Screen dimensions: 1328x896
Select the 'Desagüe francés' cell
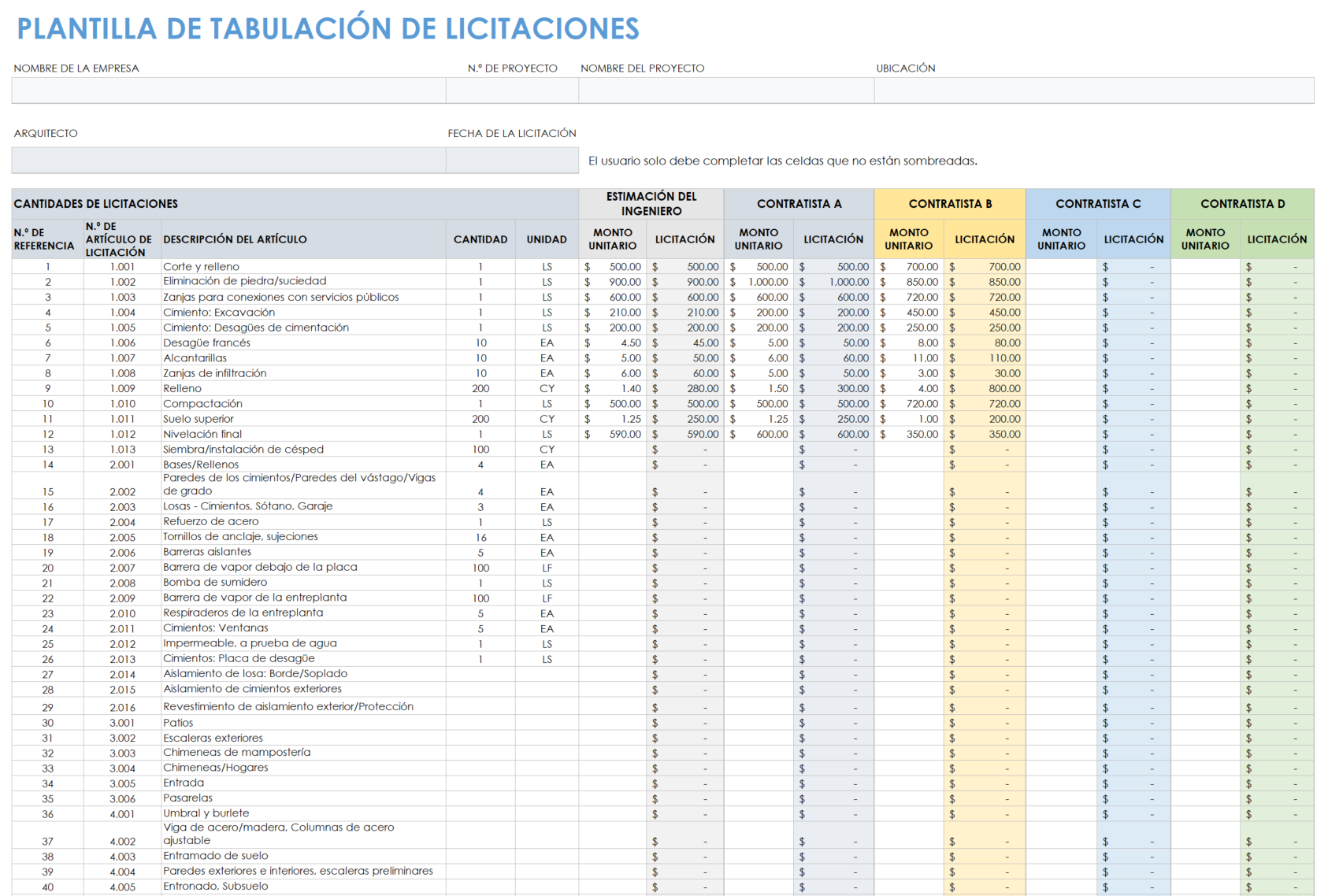[x=303, y=343]
